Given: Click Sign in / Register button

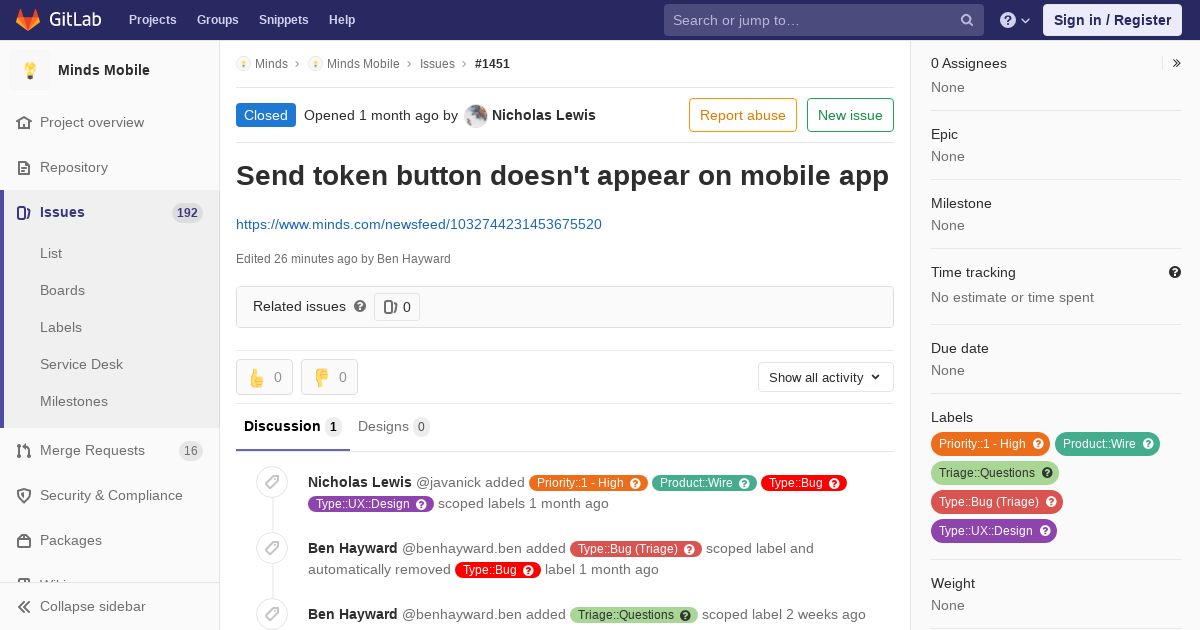Looking at the screenshot, I should (1112, 20).
